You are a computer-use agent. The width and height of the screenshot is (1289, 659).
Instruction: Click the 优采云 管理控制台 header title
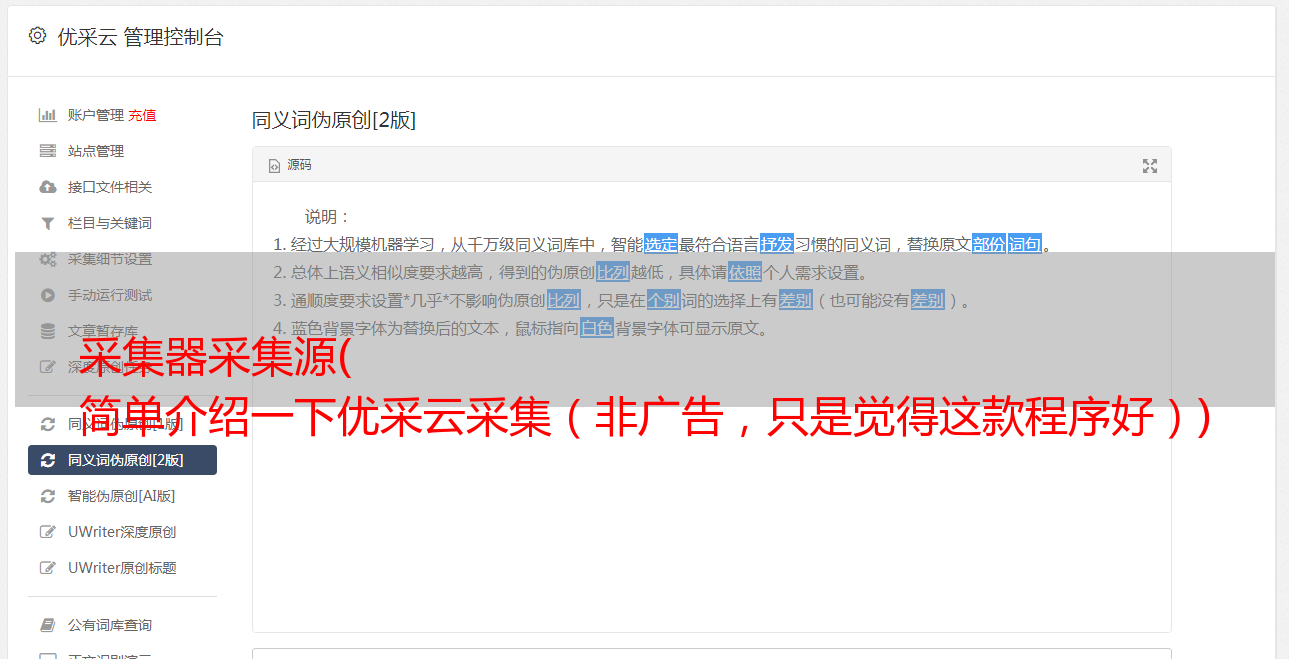[140, 37]
